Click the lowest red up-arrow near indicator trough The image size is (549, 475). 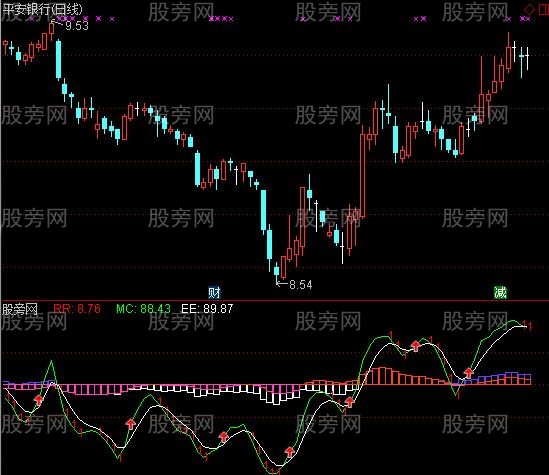(289, 452)
